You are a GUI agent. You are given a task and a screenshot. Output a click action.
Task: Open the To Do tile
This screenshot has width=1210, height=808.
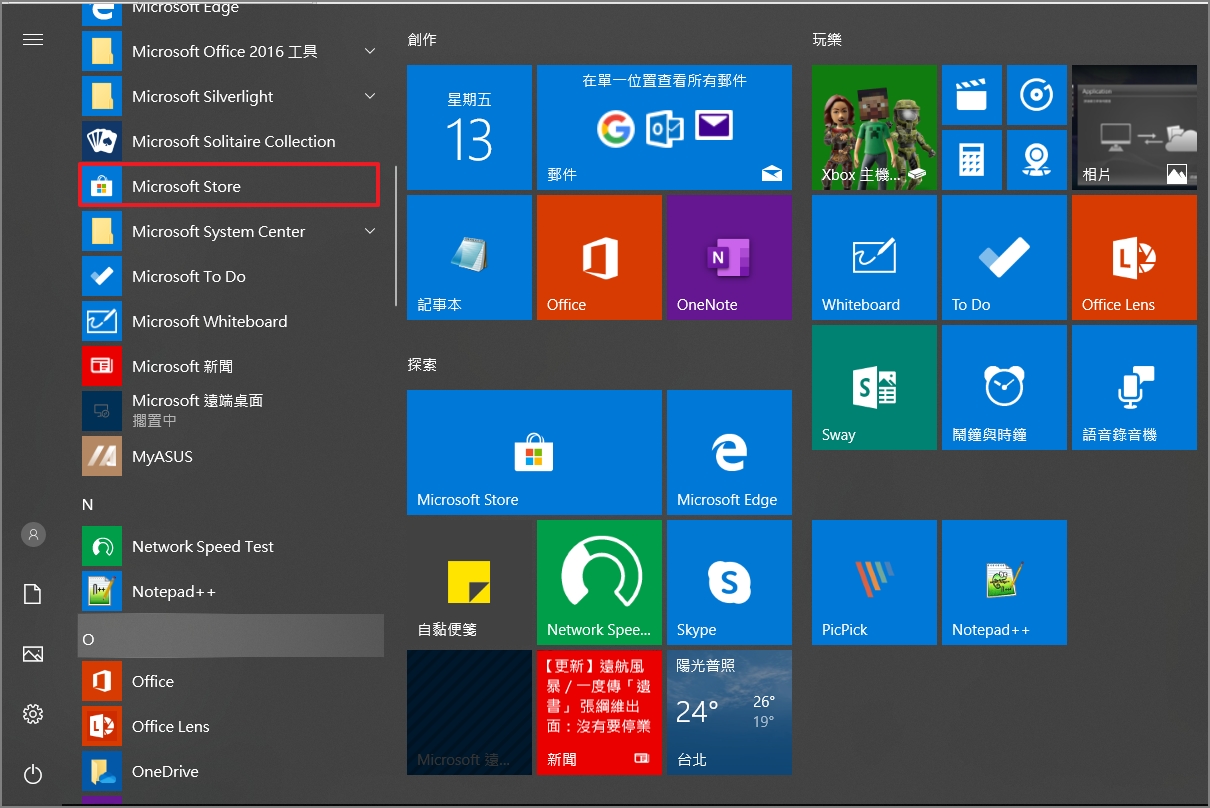click(1004, 257)
